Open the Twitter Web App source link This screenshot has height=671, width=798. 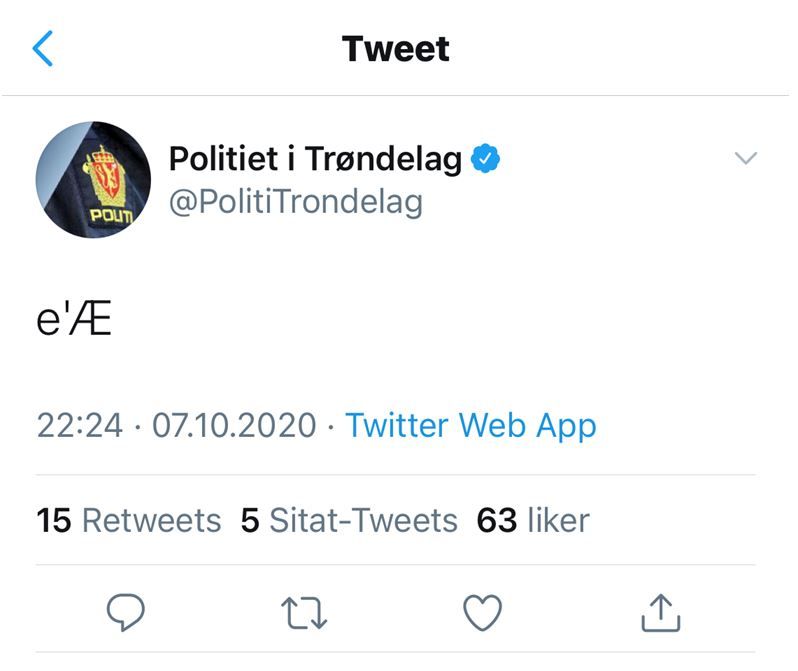(x=470, y=426)
